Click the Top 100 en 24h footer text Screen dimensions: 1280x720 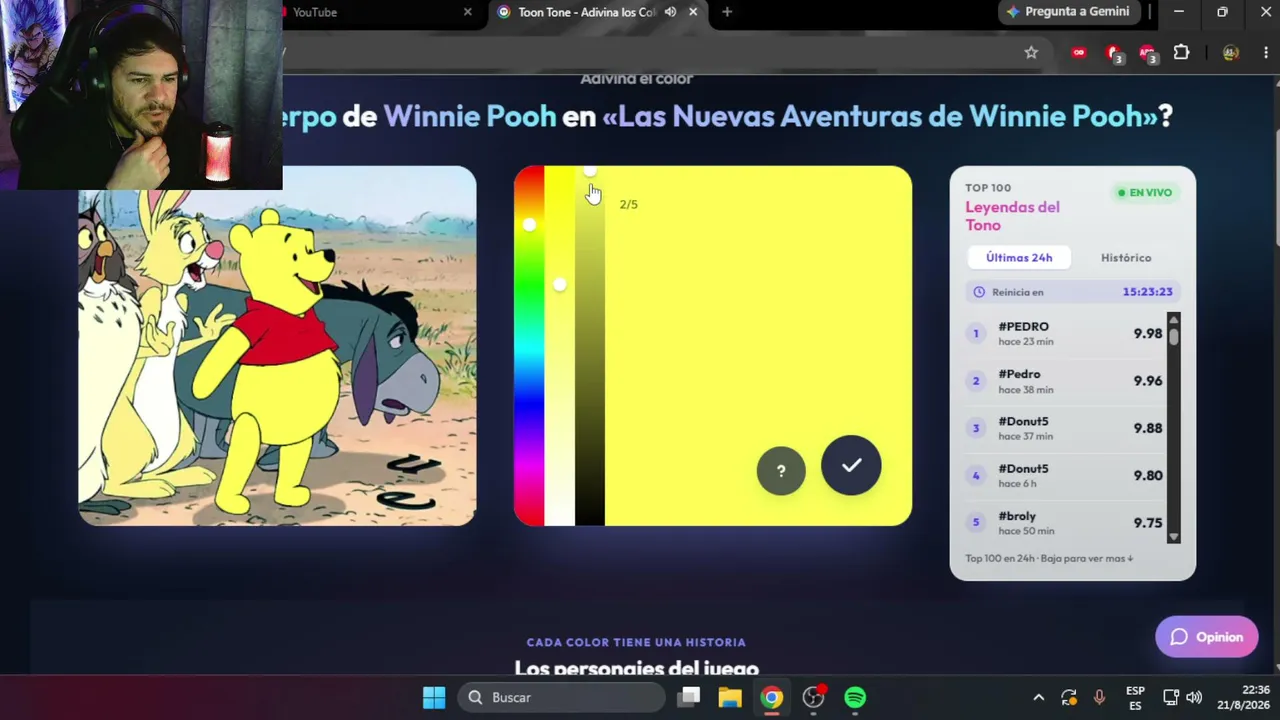tap(1049, 558)
